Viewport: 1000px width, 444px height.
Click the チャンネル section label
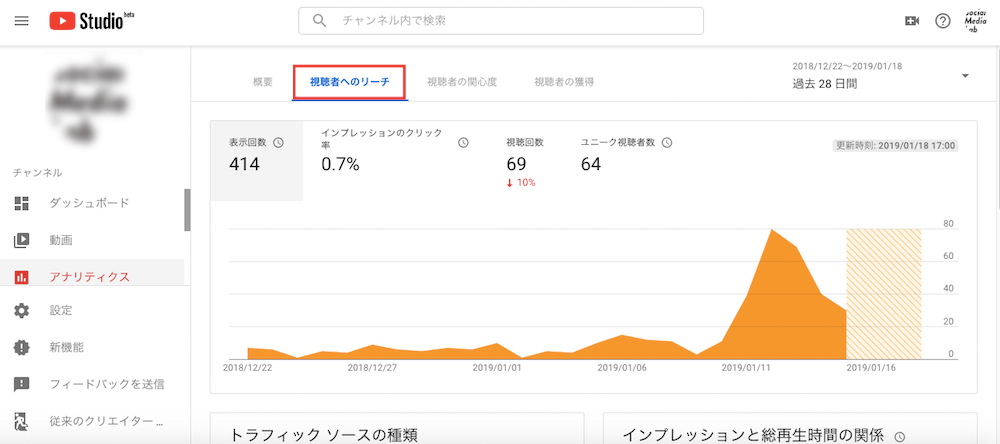click(38, 173)
